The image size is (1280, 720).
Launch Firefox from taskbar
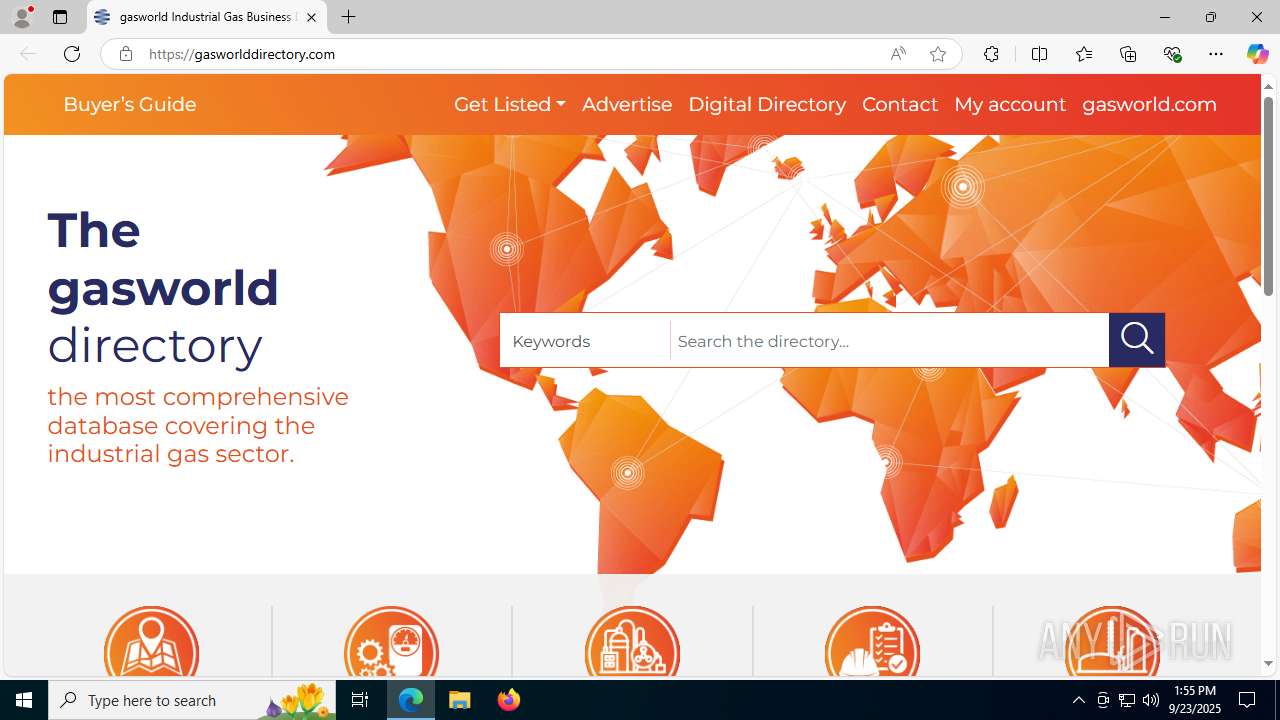(x=508, y=700)
